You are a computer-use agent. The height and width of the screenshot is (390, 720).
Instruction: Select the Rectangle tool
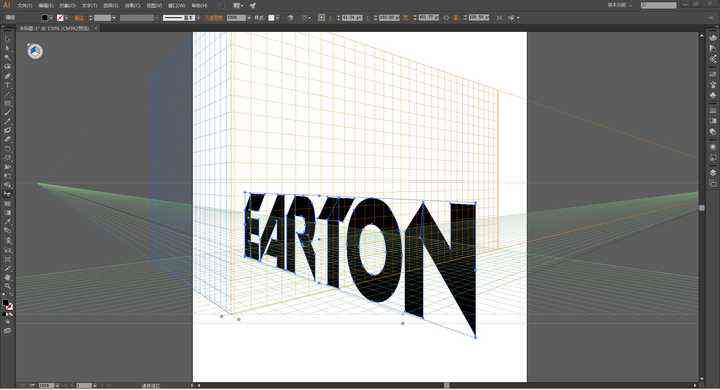tap(7, 103)
